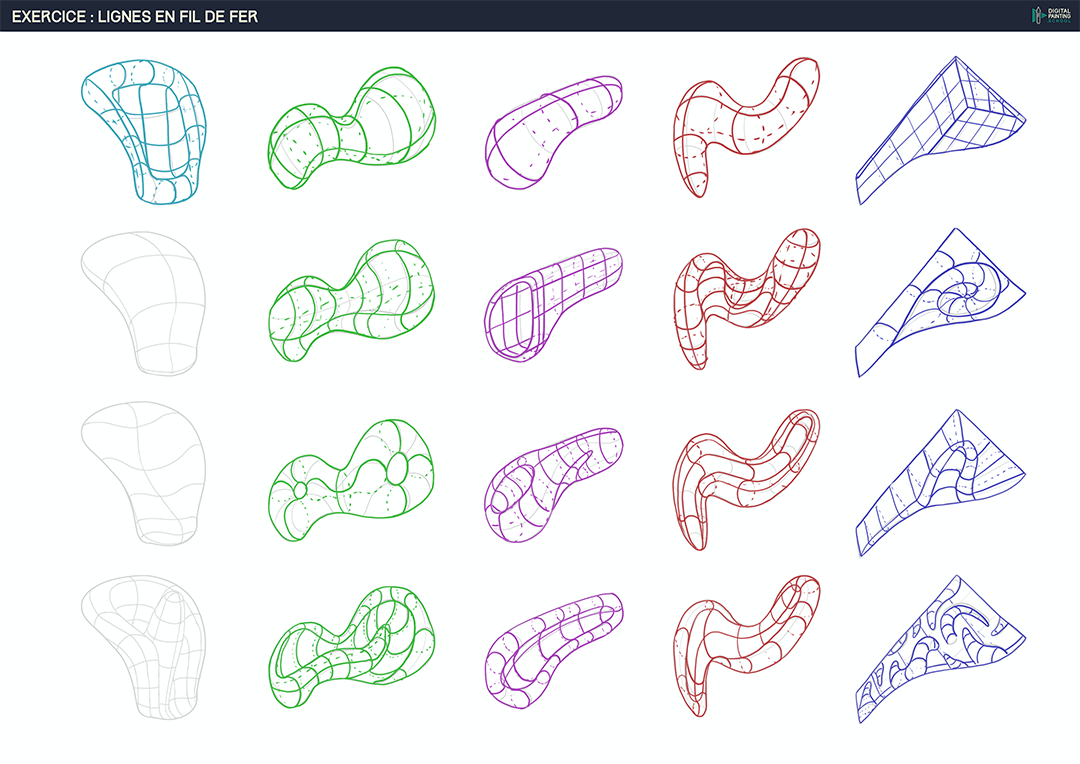Select the teal wireframe shape in top row

click(x=143, y=130)
